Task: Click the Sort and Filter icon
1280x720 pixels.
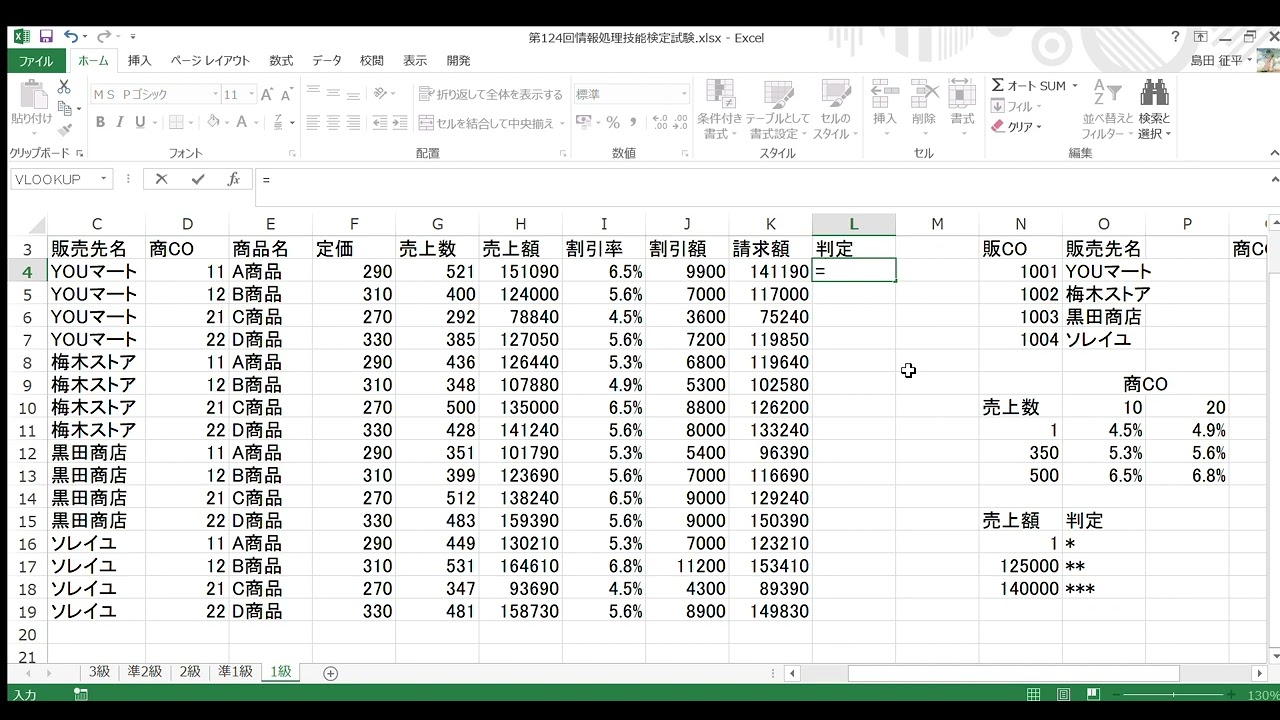Action: (x=1107, y=93)
